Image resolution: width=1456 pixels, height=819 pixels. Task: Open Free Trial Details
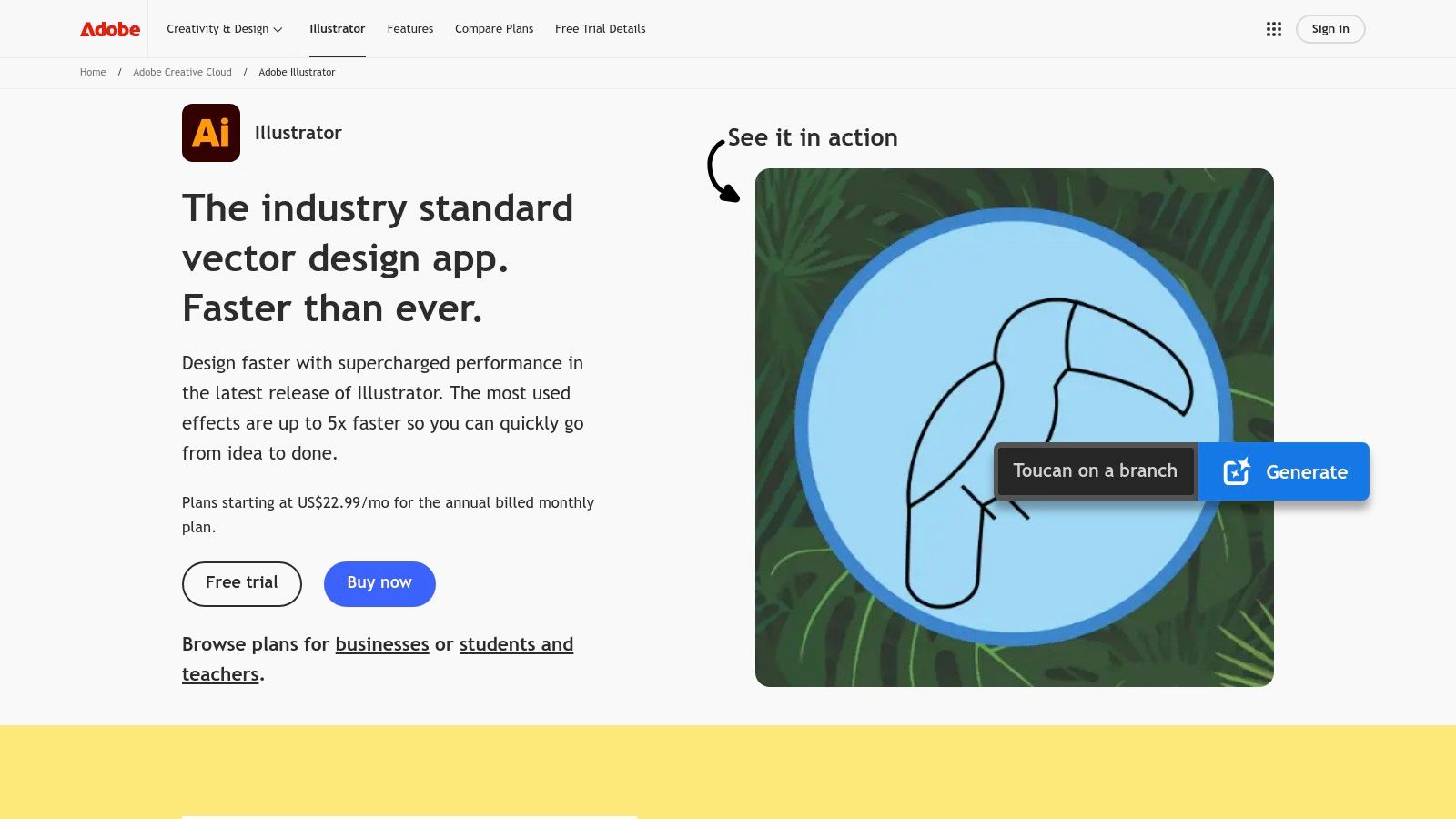[601, 29]
